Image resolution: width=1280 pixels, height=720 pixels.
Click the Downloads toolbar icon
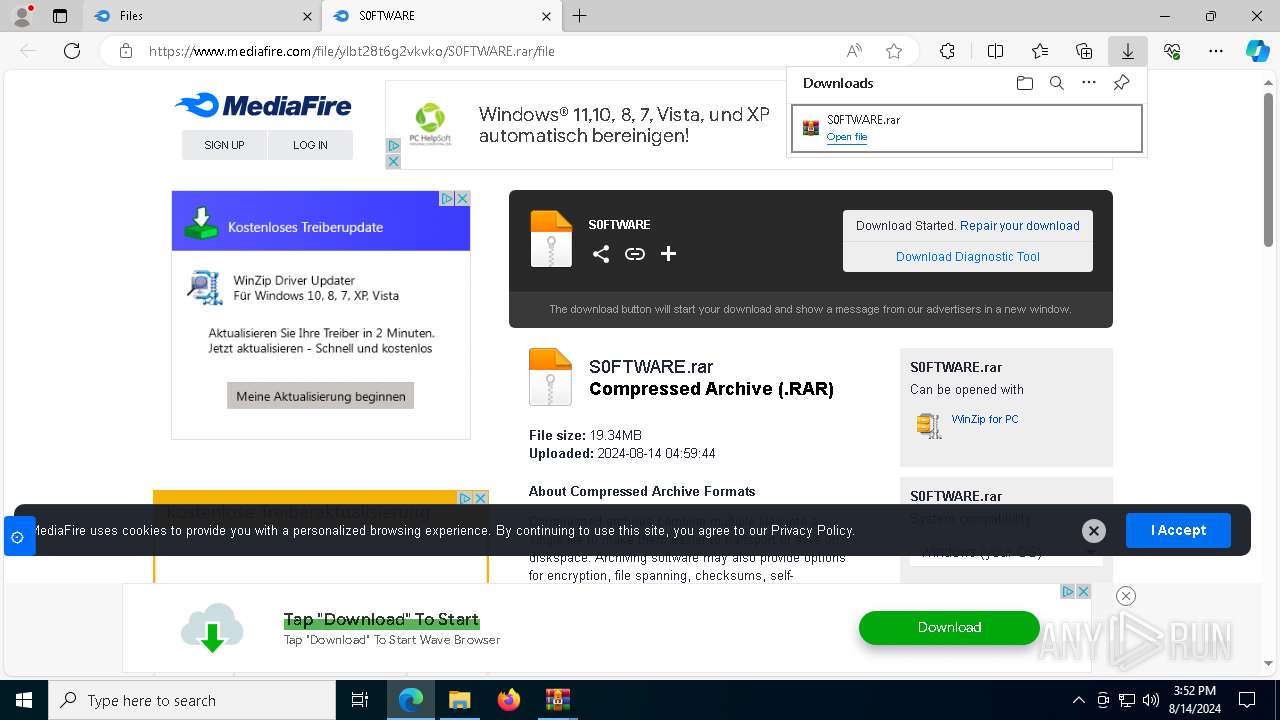coord(1127,51)
